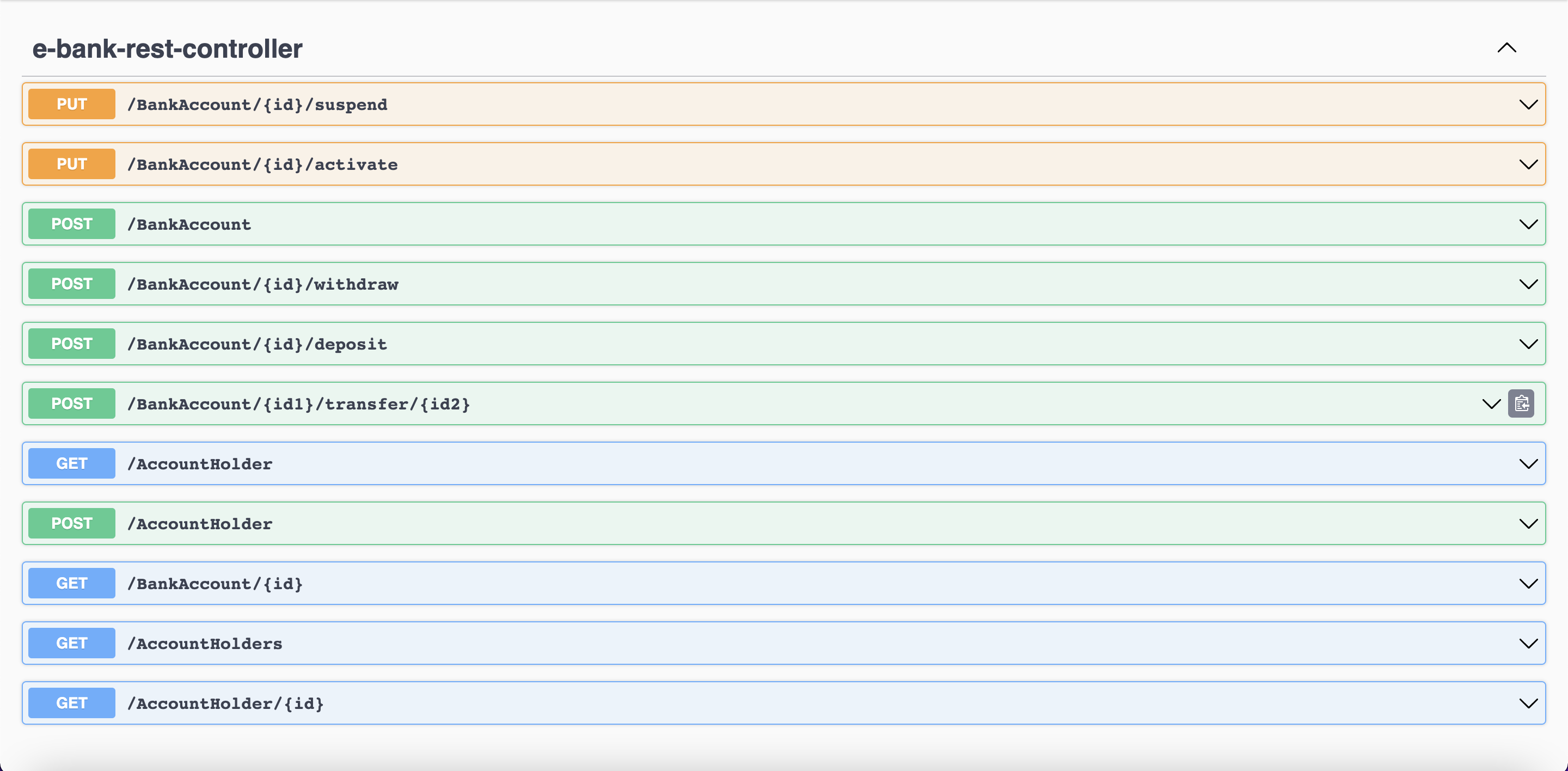
Task: Open GET /BankAccount/{id} path
Action: click(215, 584)
